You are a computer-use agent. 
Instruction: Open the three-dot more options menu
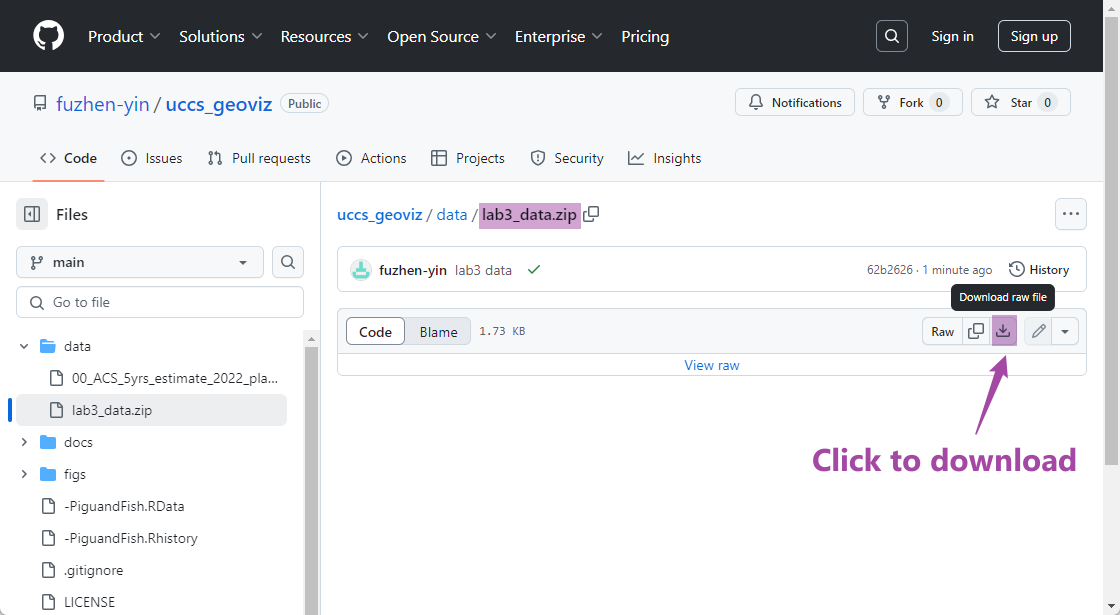coord(1071,214)
